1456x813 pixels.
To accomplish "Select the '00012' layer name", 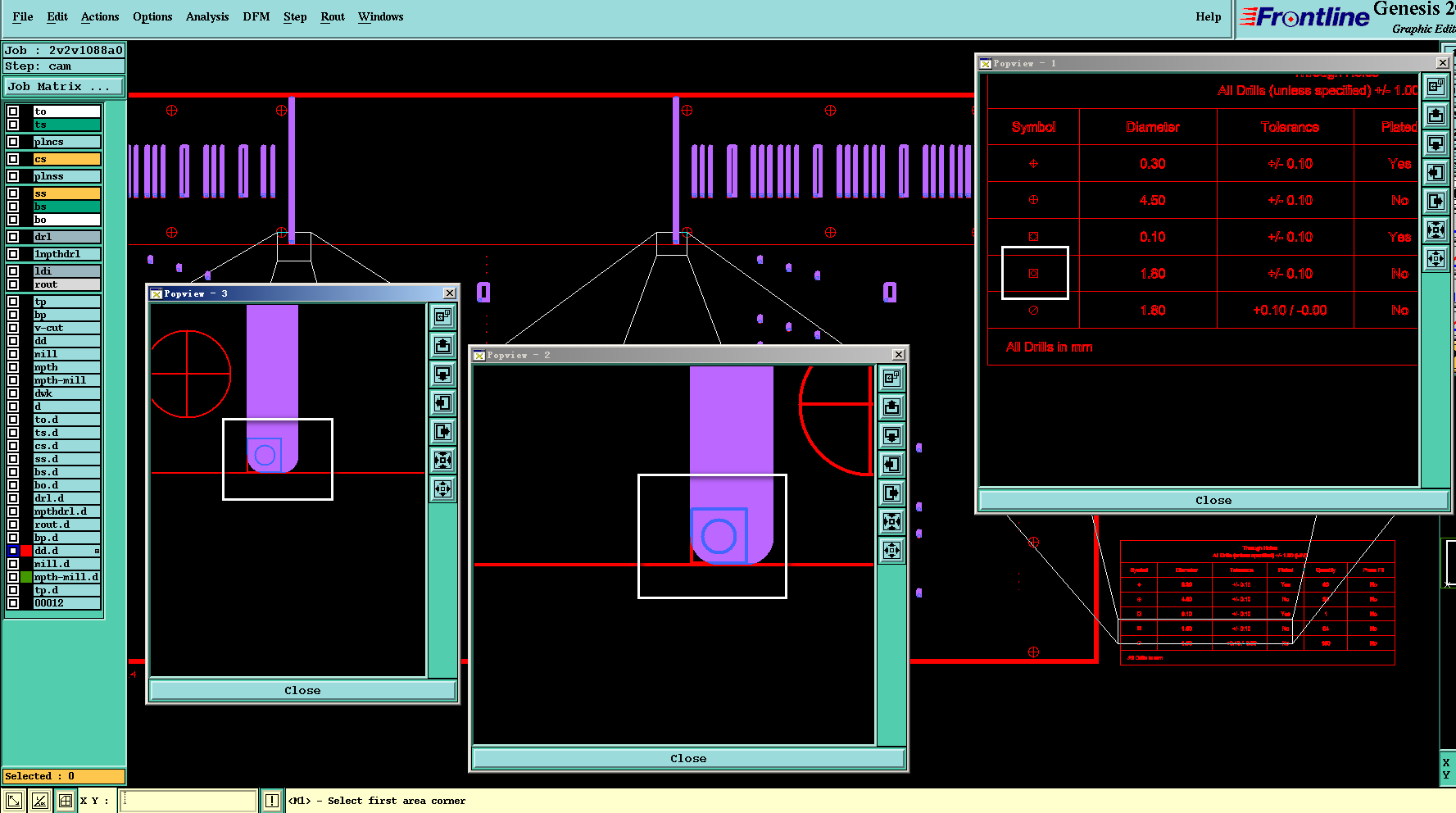I will [66, 603].
